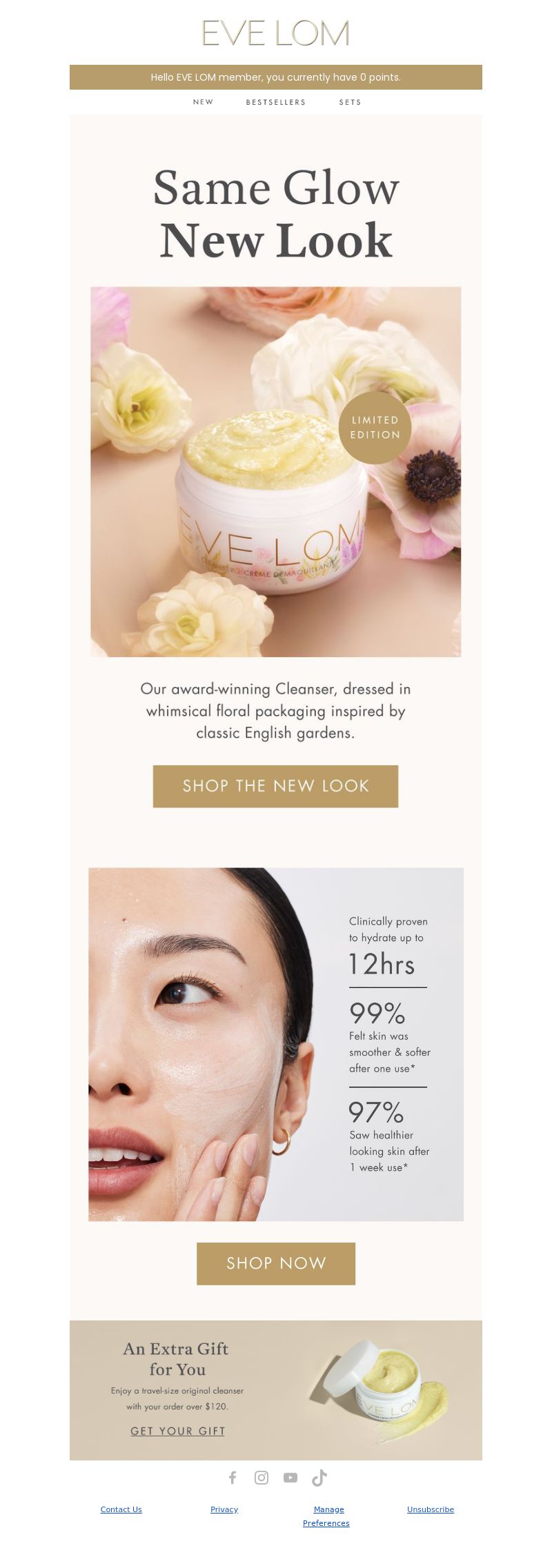
Task: Open the Instagram social icon
Action: coord(262,1478)
